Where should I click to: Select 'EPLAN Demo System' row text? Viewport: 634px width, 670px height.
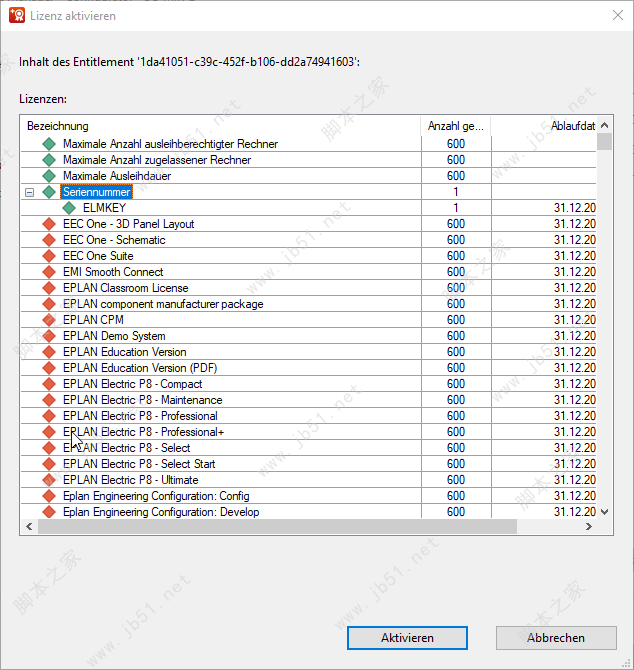point(114,336)
